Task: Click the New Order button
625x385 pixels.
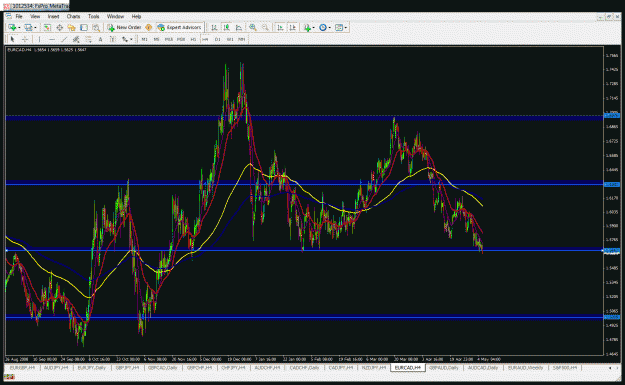Action: click(124, 28)
